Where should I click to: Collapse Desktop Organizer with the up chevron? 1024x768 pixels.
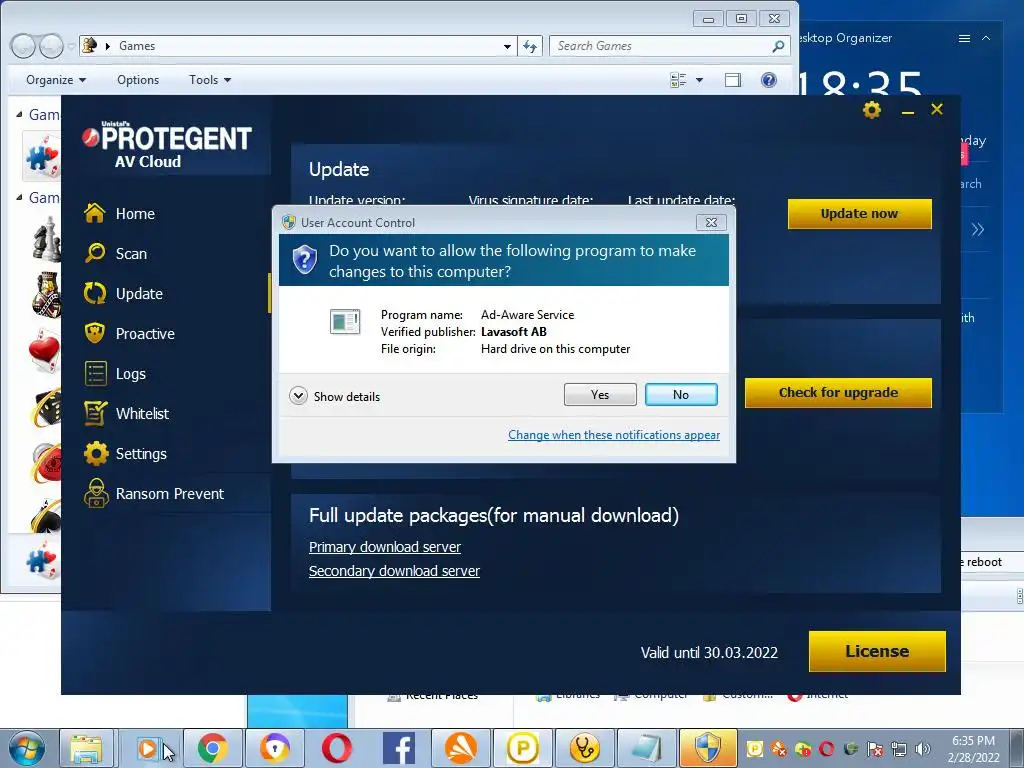[986, 39]
